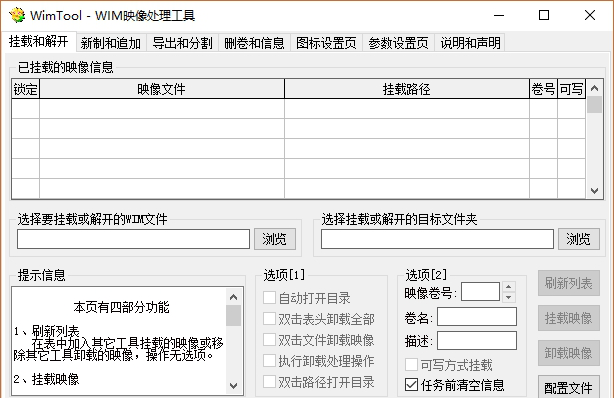
Task: Click the 映像文件 column header
Action: point(162,89)
